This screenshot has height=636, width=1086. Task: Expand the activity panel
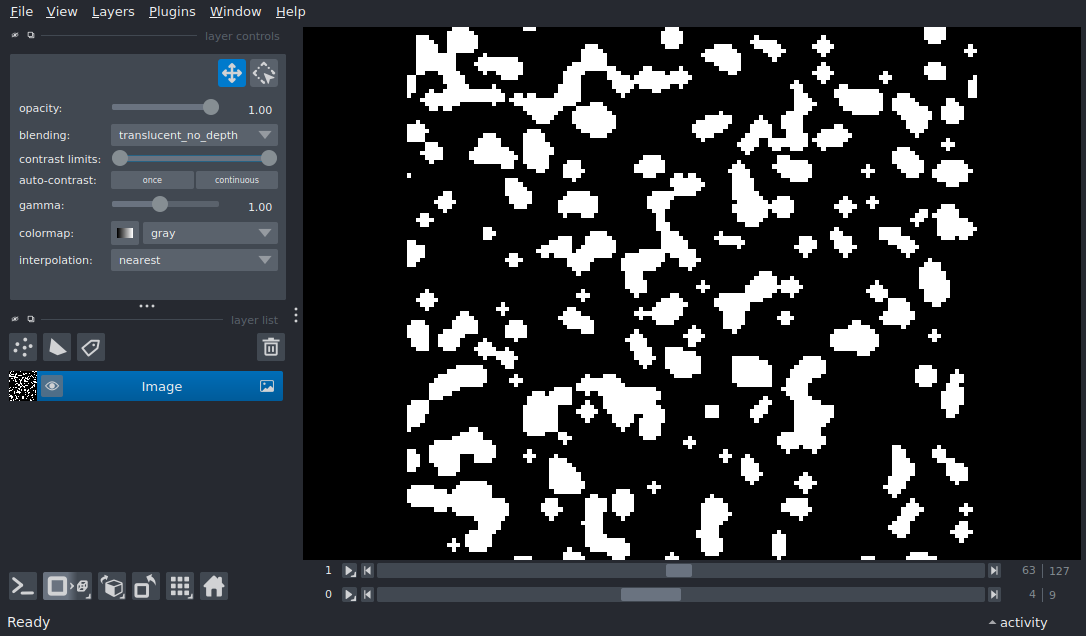[1017, 622]
